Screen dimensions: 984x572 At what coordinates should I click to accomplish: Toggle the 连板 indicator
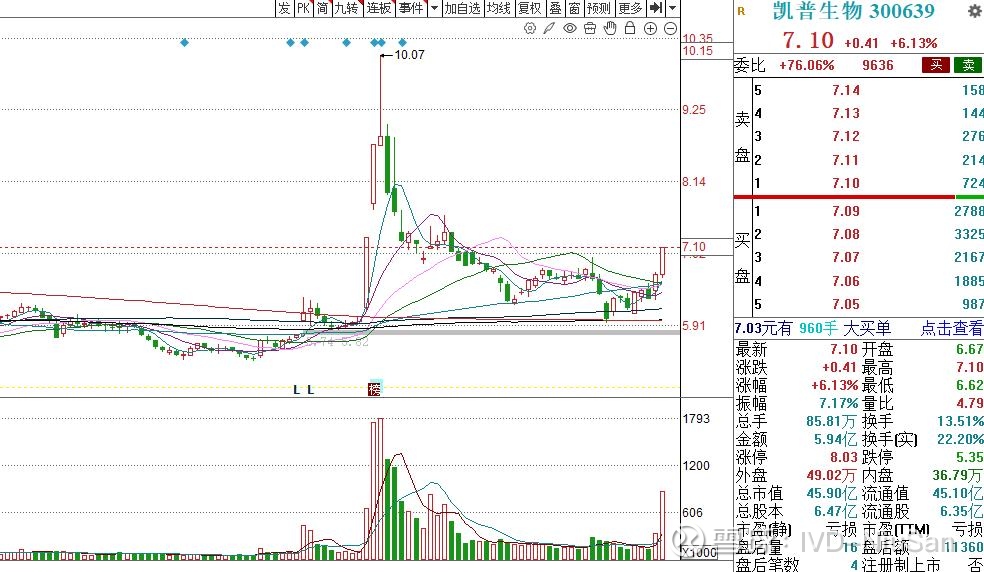tap(379, 8)
